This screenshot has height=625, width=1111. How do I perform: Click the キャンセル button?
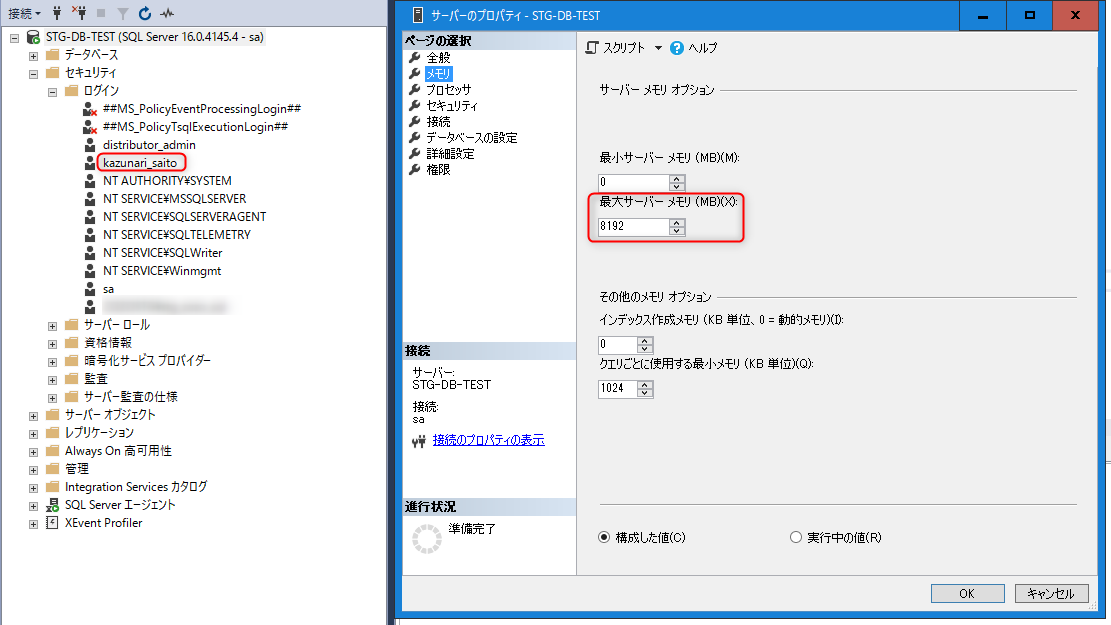[x=1051, y=594]
